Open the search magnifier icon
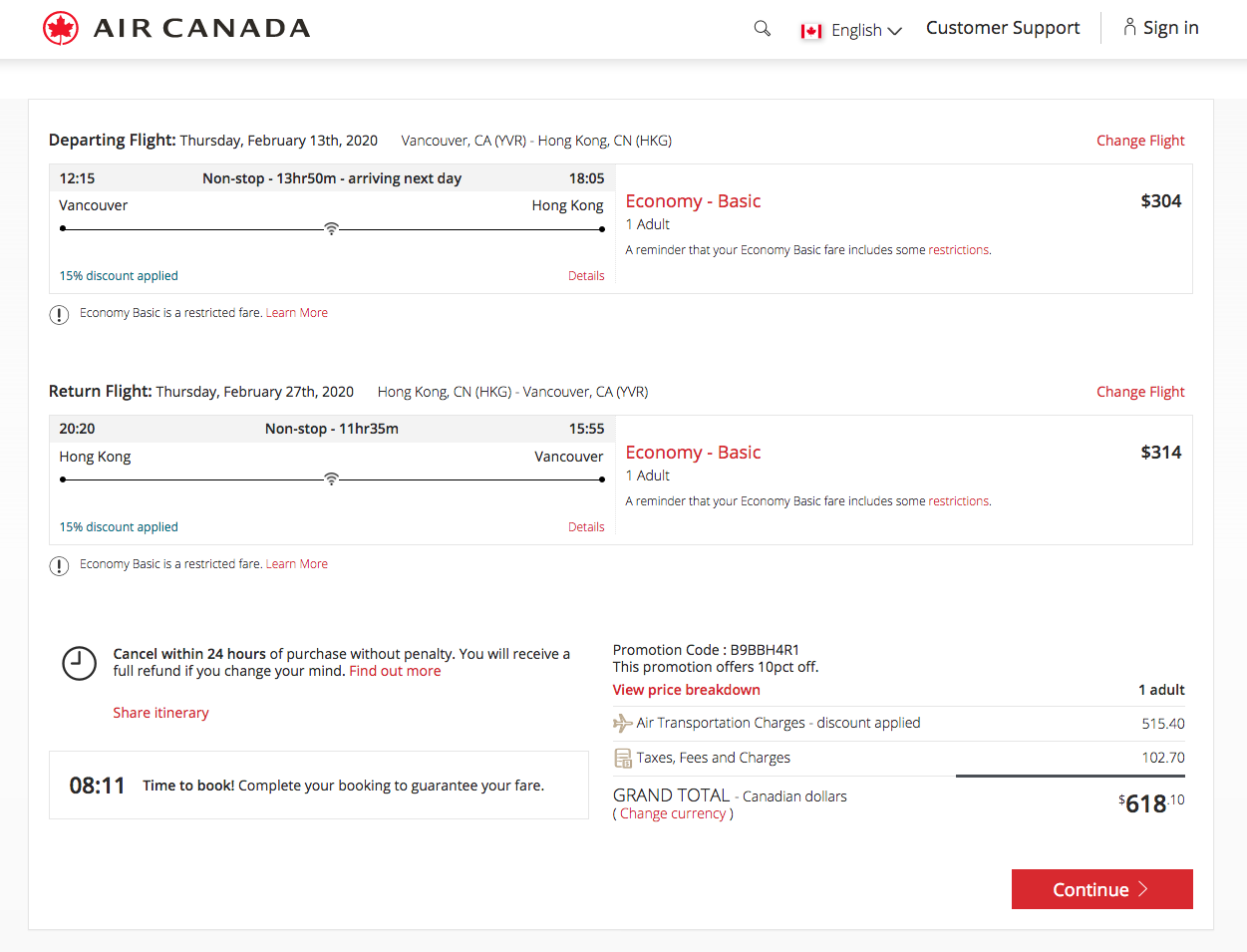Viewport: 1247px width, 952px height. [x=762, y=28]
